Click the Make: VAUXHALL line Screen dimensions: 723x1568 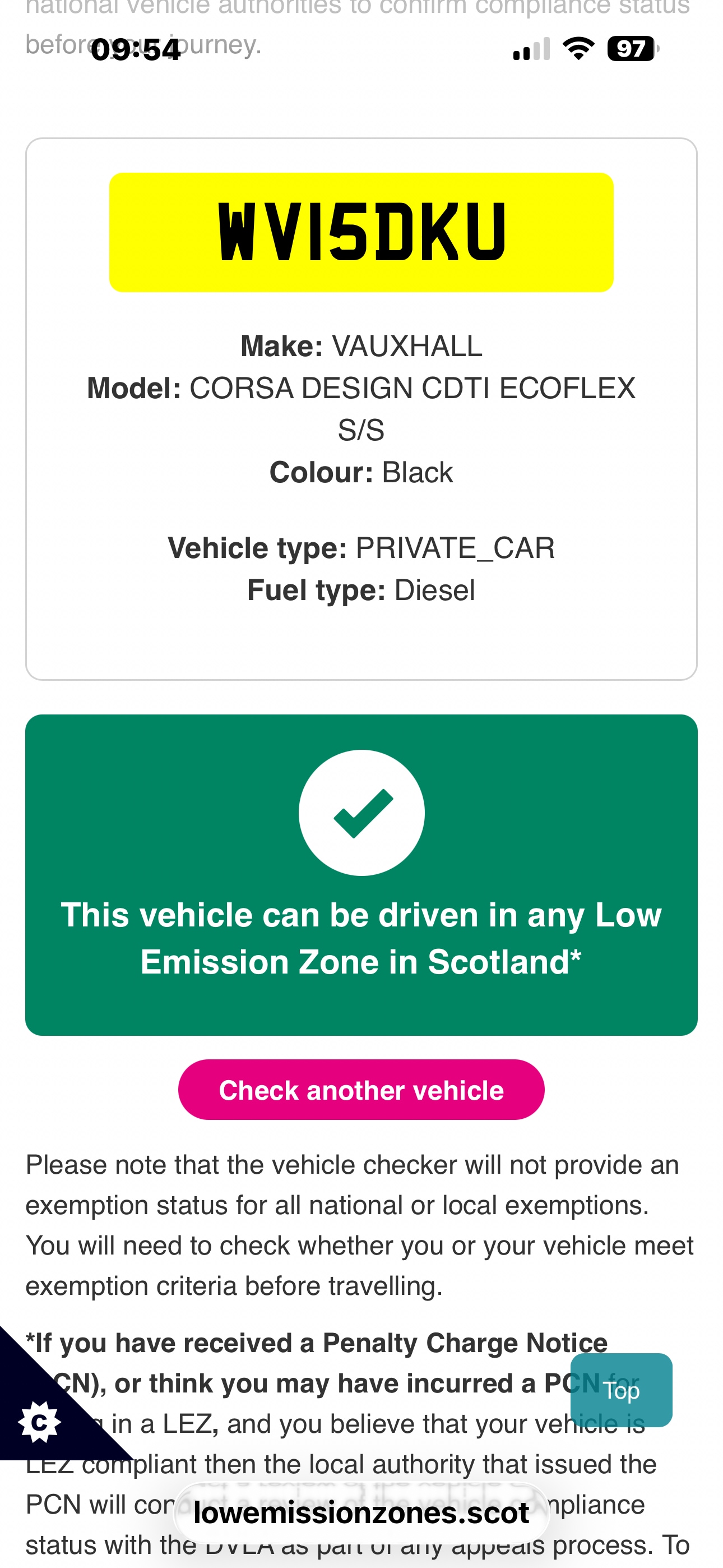click(x=361, y=346)
